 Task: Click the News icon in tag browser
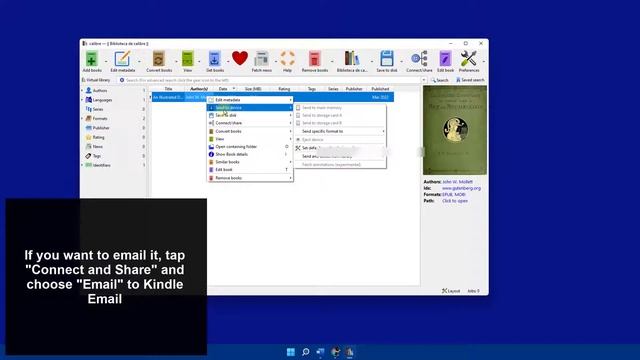pyautogui.click(x=89, y=146)
